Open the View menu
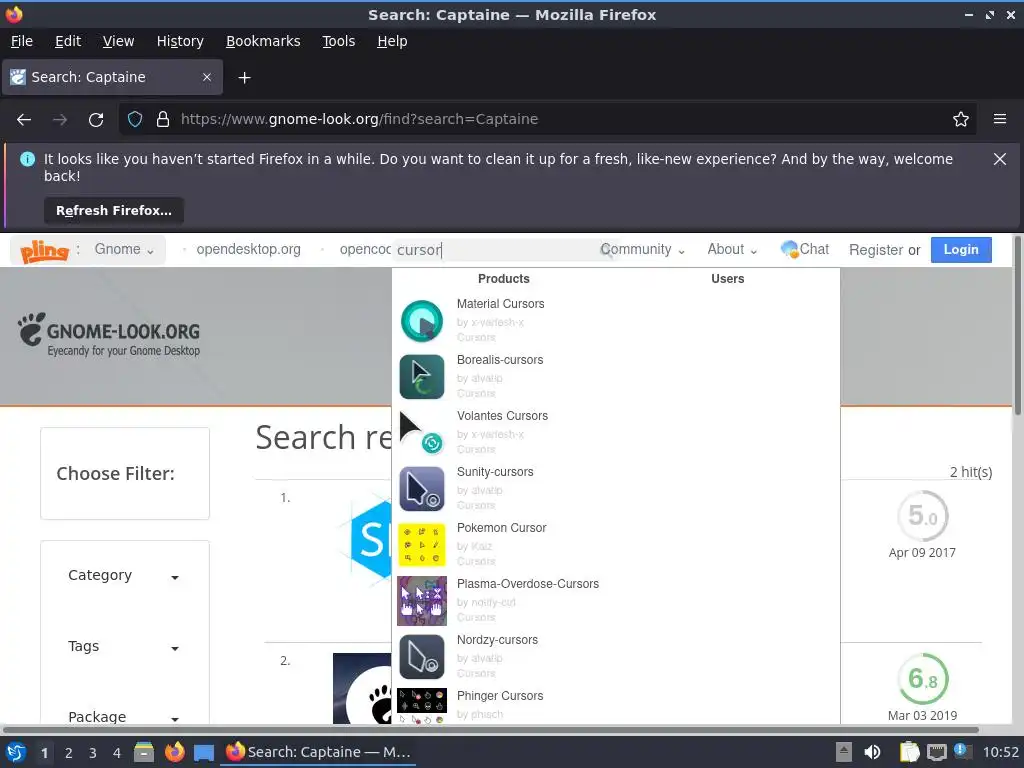 (118, 41)
